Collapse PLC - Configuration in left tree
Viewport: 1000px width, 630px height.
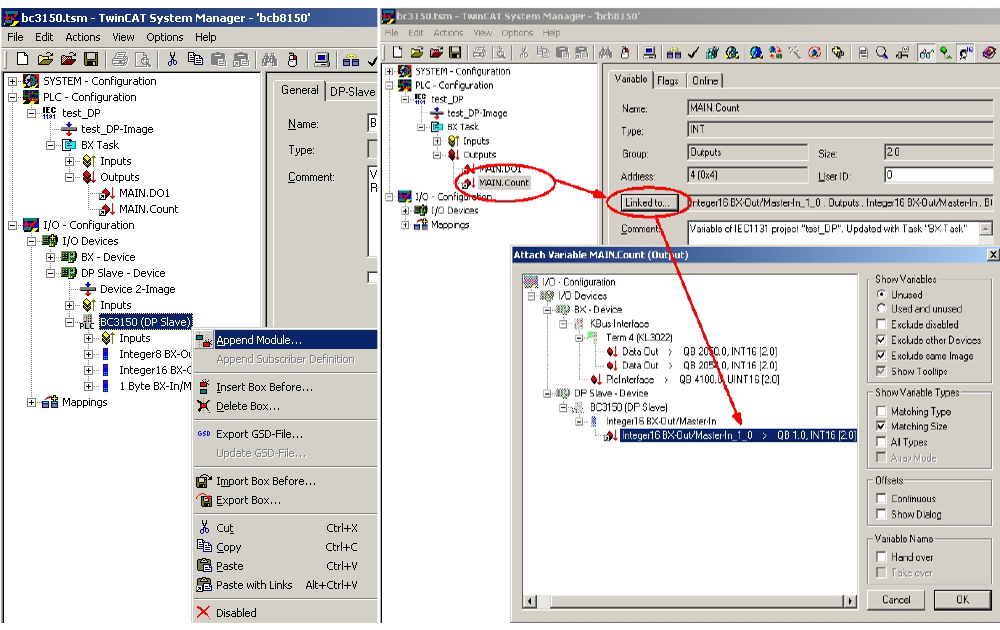(x=12, y=98)
